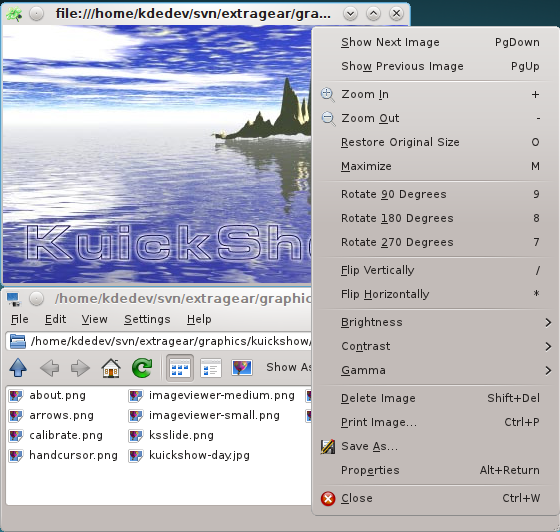Click the about.png file icon
560x532 pixels.
[16, 396]
